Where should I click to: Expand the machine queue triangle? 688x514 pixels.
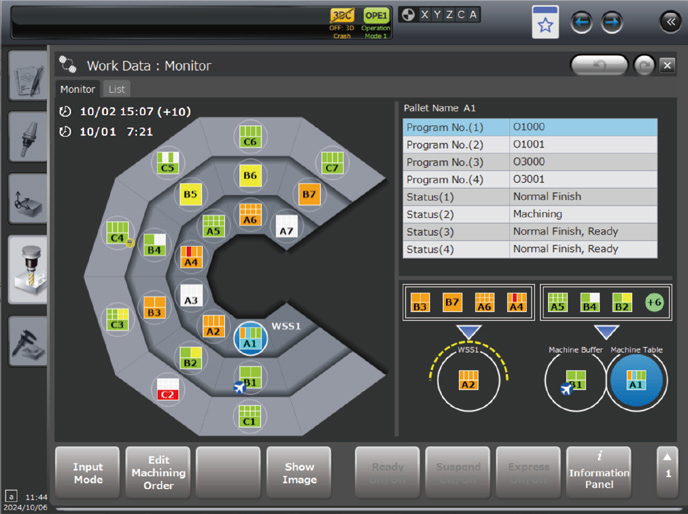pyautogui.click(x=605, y=332)
